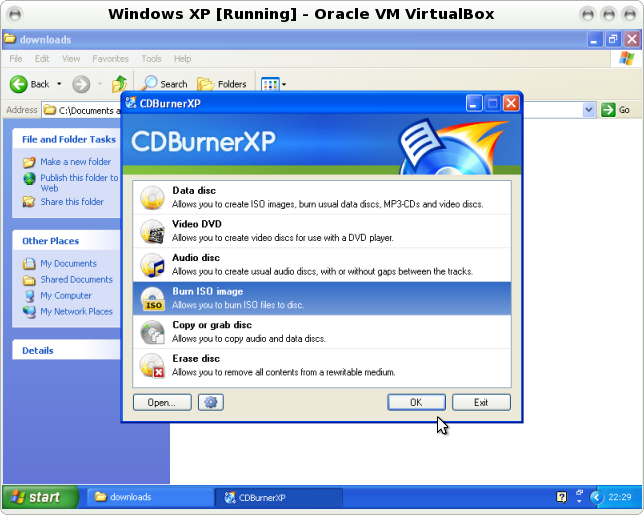Click Exit in CDBurnerXP dialog
The width and height of the screenshot is (644, 515).
481,402
